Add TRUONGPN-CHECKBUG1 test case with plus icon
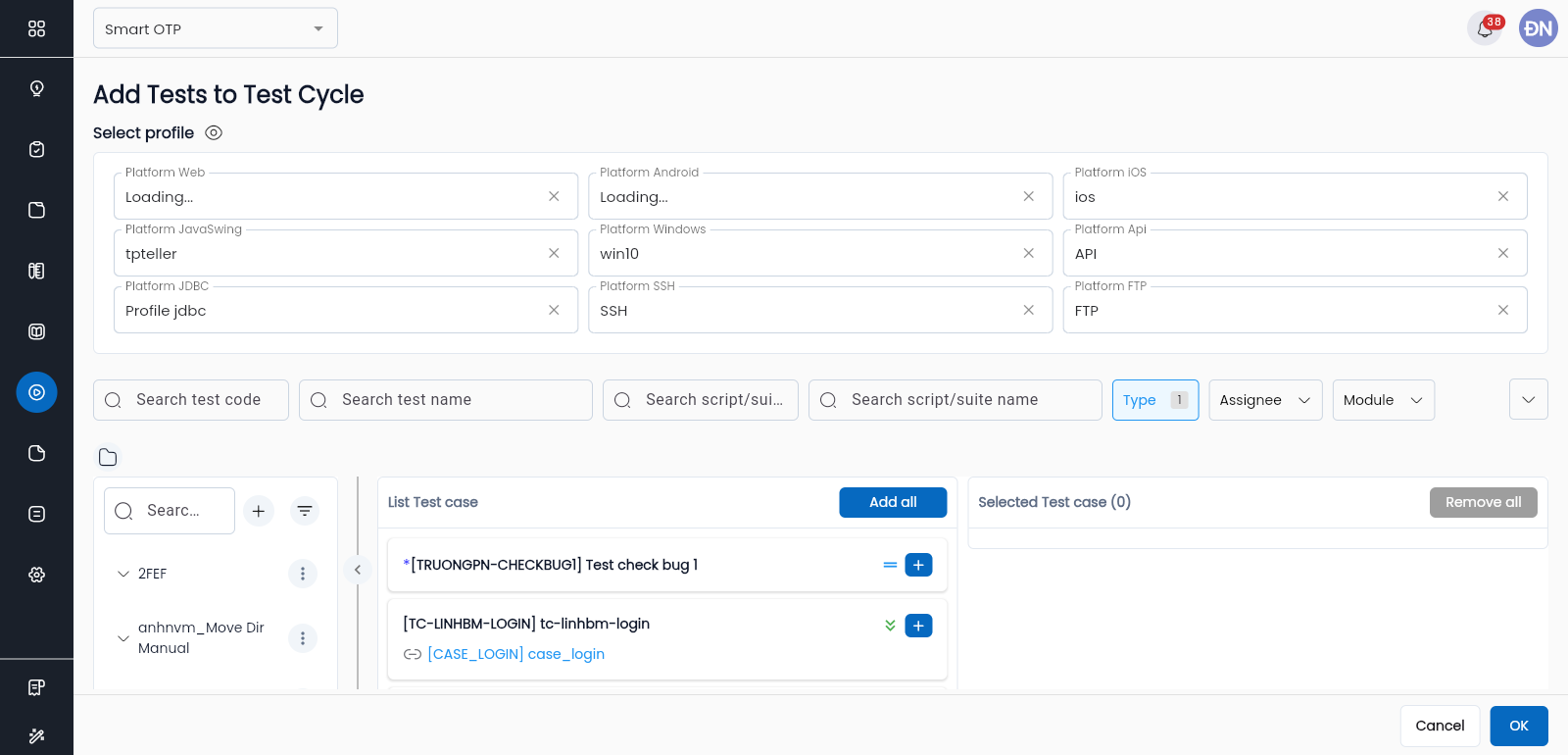The height and width of the screenshot is (755, 1568). [x=918, y=565]
